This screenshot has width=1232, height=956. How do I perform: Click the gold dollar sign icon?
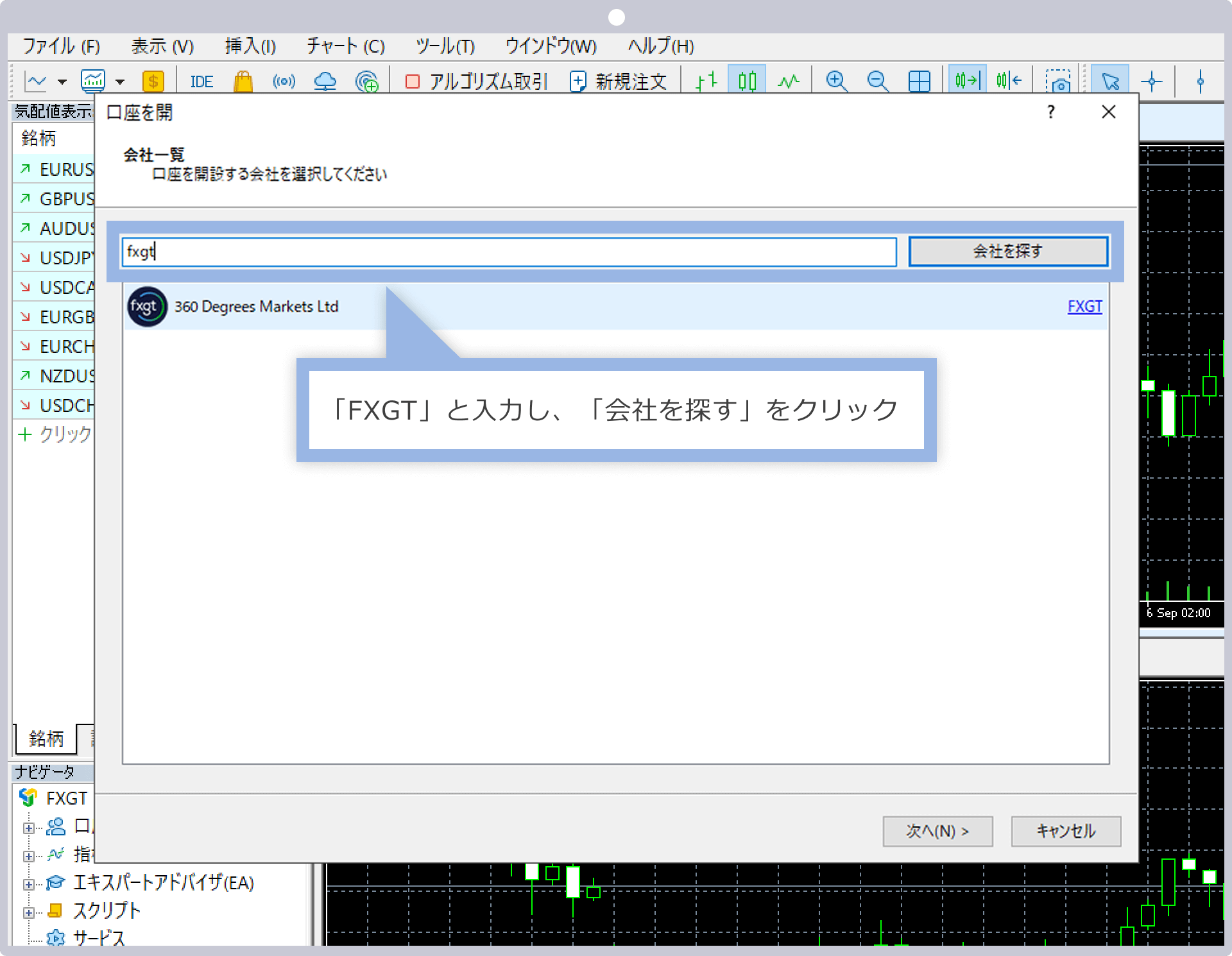(x=153, y=81)
